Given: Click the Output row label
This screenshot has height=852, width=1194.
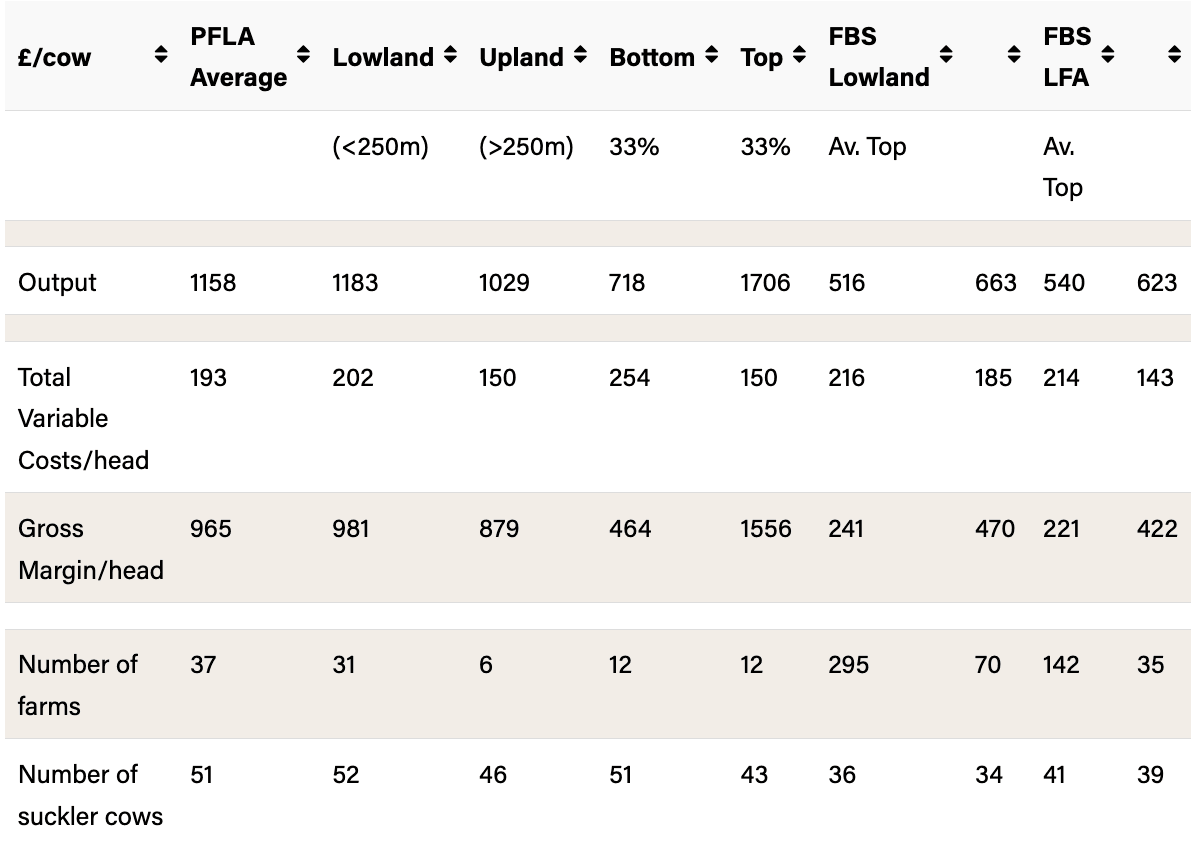Looking at the screenshot, I should coord(57,282).
